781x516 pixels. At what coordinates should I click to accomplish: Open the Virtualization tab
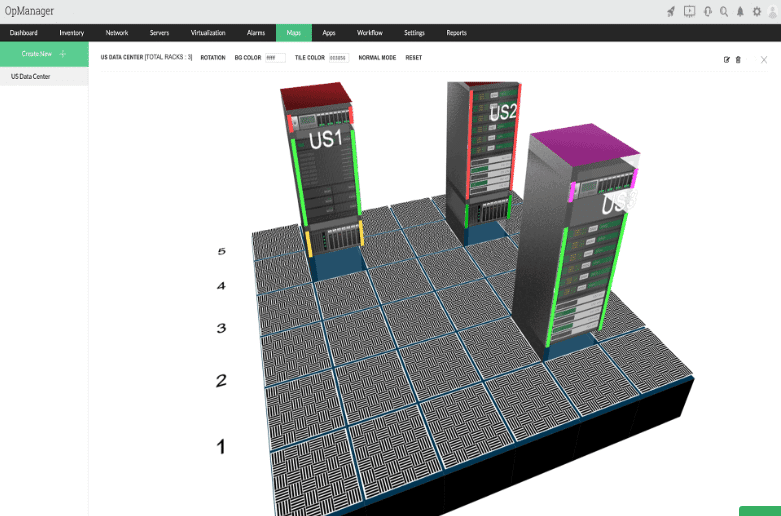[208, 33]
